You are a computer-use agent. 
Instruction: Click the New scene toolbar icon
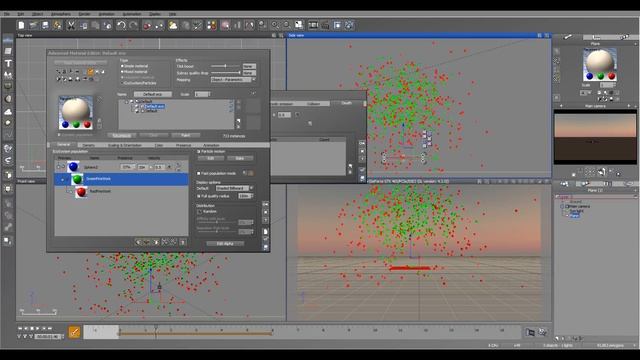[22, 25]
